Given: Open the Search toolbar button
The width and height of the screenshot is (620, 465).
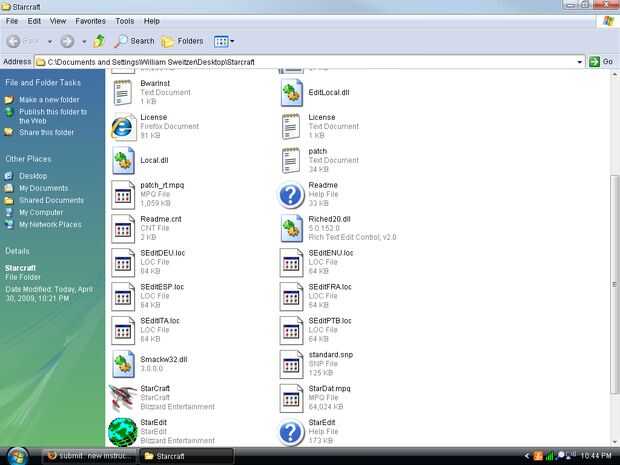Looking at the screenshot, I should (134, 41).
